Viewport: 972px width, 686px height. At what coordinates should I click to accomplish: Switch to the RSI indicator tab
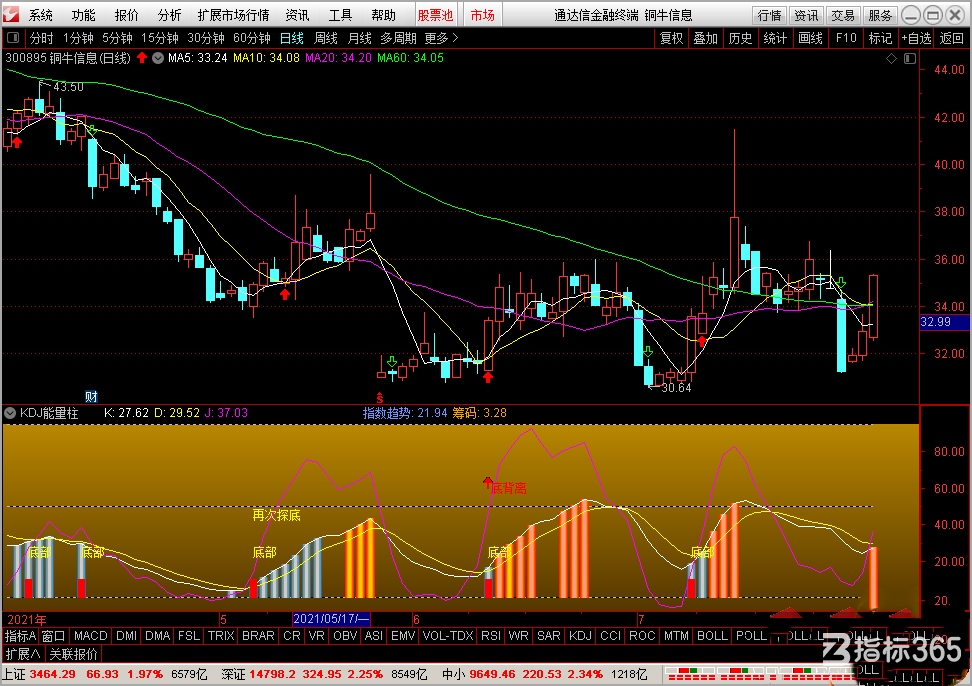(491, 636)
